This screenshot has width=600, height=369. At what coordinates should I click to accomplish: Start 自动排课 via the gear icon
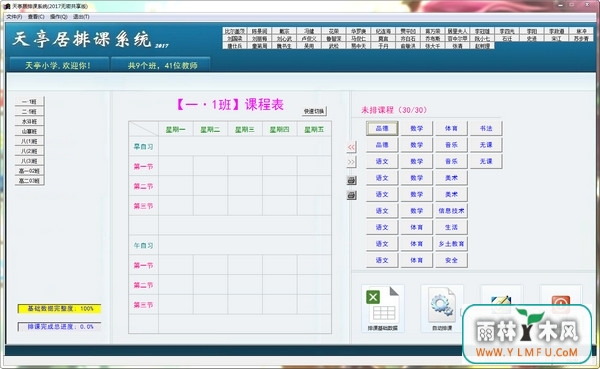click(x=442, y=309)
